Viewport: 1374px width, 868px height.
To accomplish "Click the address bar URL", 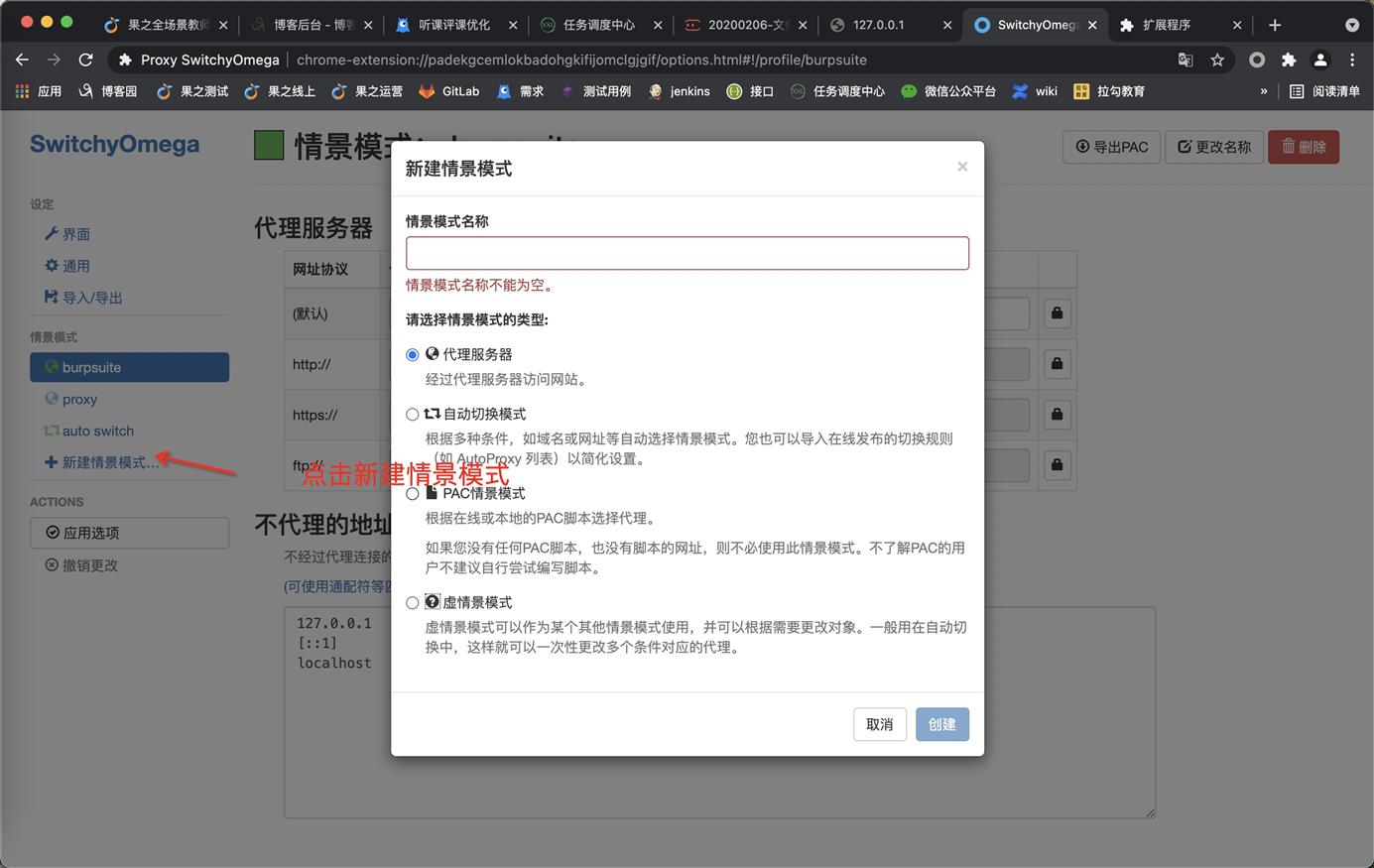I will tap(581, 60).
